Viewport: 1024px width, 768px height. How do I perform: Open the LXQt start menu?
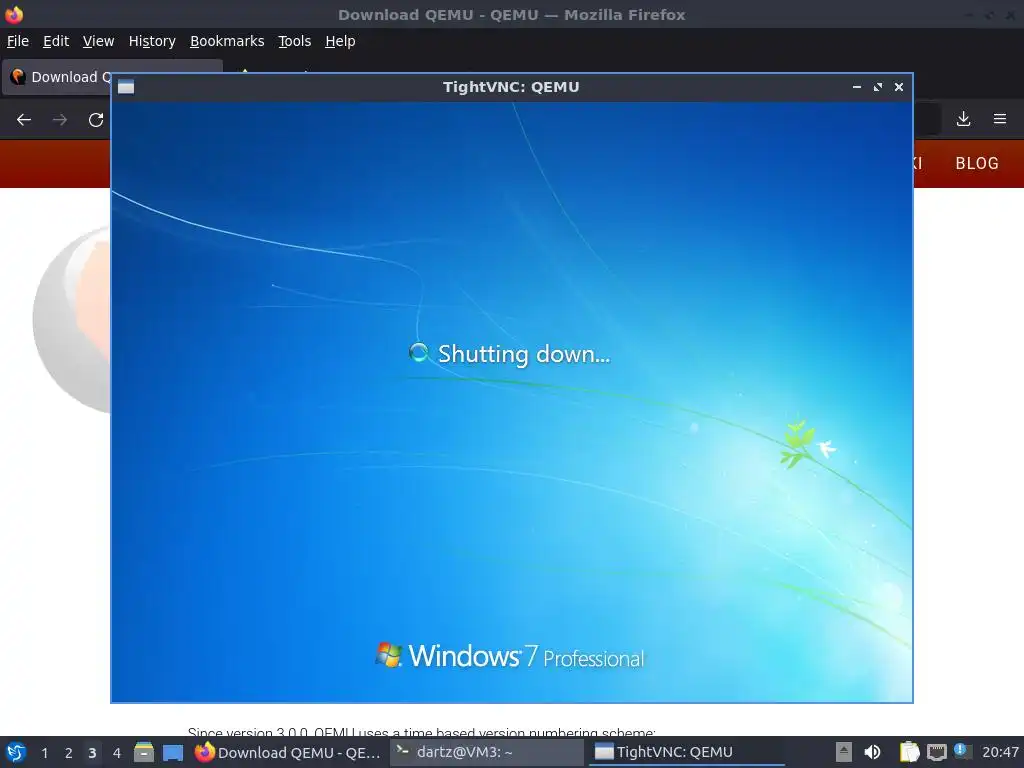click(x=16, y=752)
